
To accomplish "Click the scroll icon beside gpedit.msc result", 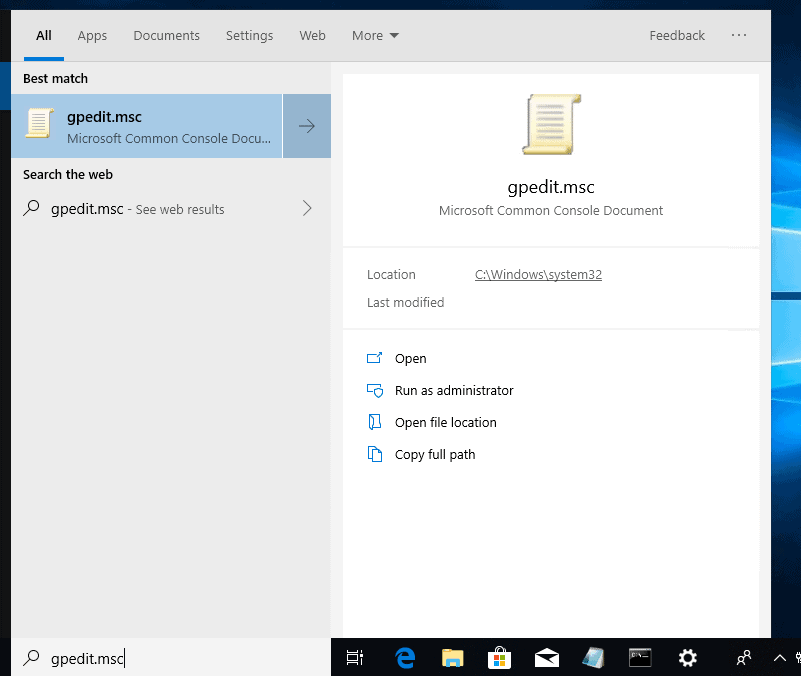I will (39, 123).
